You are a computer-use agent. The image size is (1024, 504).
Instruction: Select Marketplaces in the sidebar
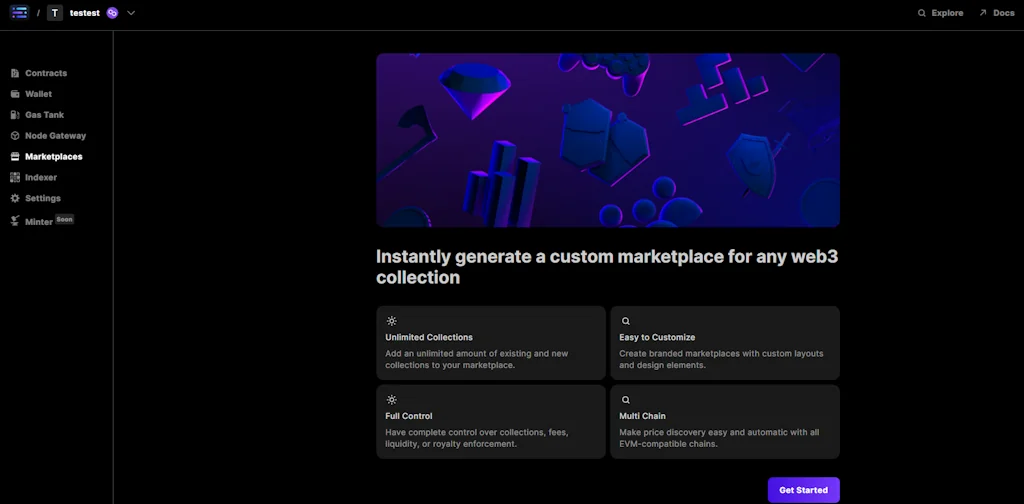pos(53,157)
